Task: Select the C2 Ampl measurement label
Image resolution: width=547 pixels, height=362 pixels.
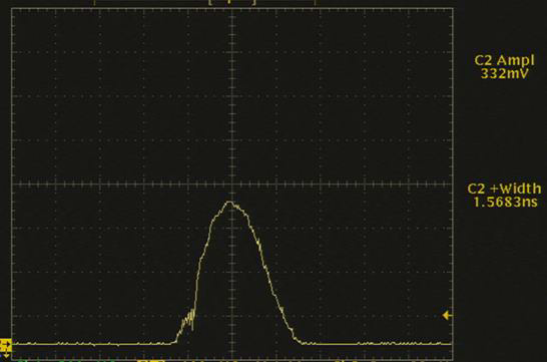Action: (x=504, y=60)
